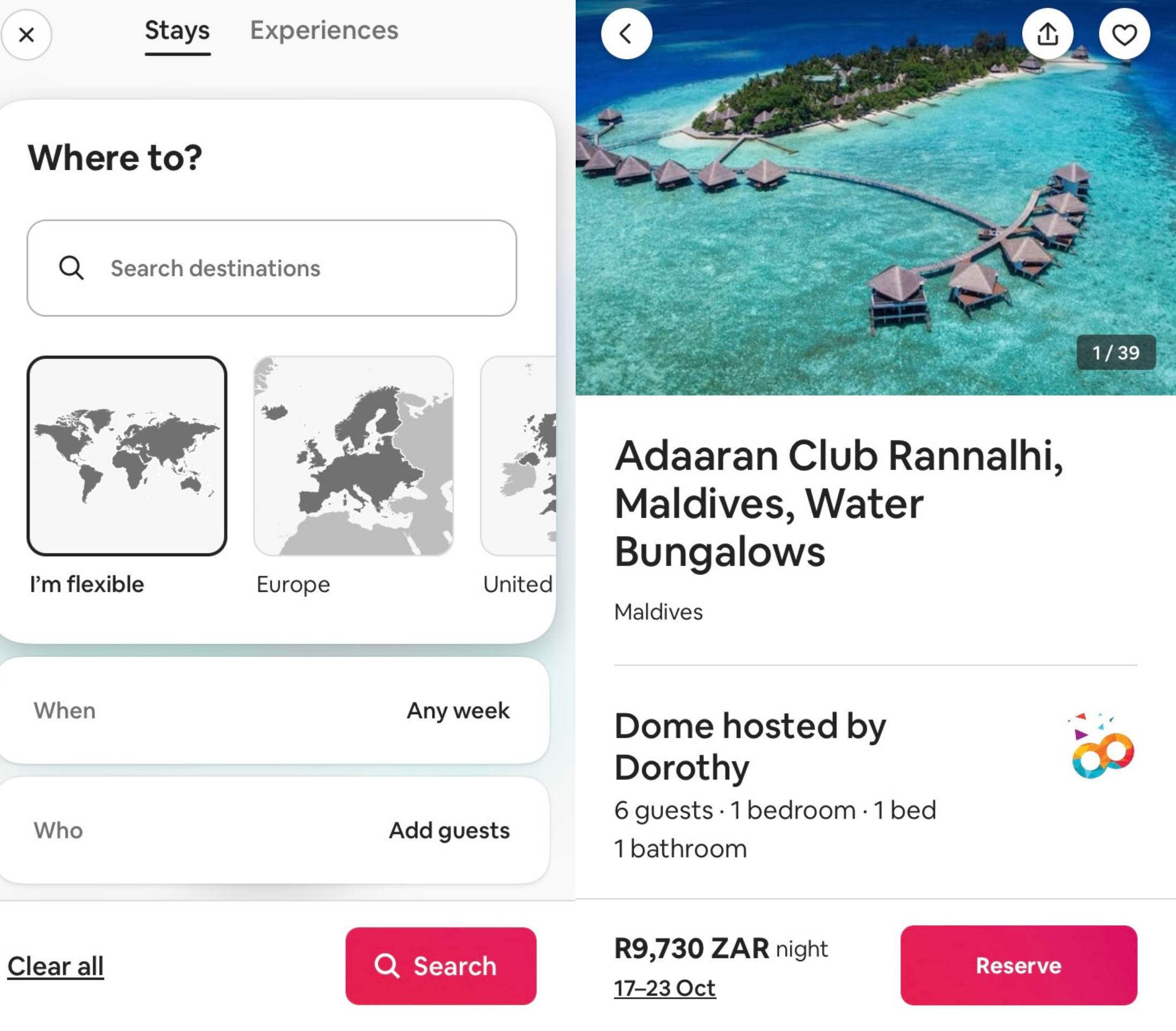Click the world map on the flexible tile
Viewport: 1176px width, 1031px height.
click(128, 454)
